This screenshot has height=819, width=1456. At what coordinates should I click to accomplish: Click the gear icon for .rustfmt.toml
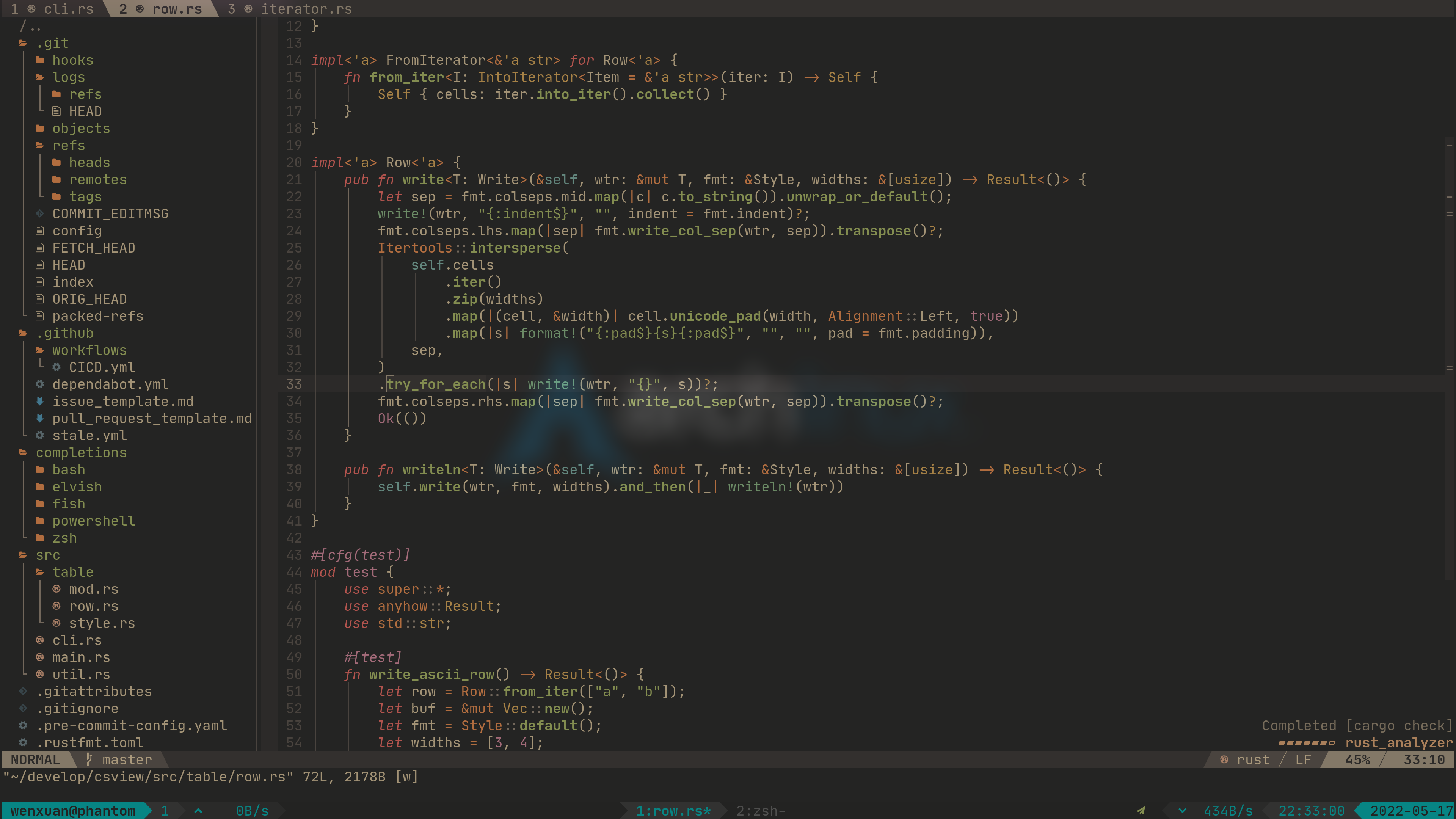coord(23,742)
